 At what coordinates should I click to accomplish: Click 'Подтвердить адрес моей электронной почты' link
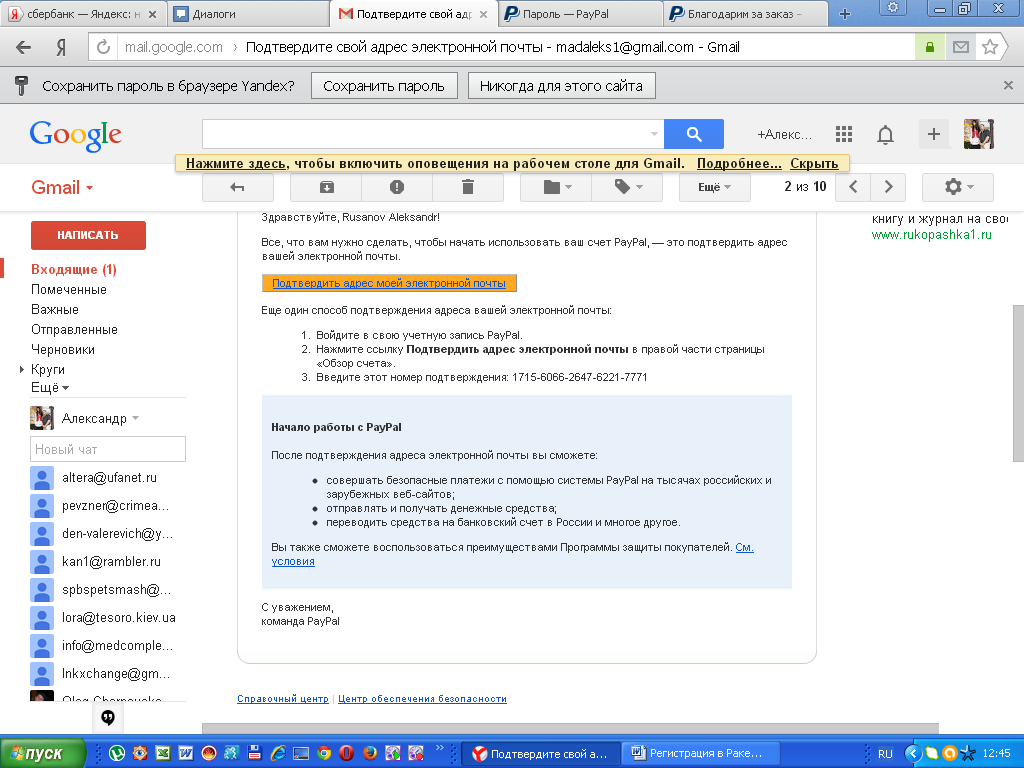389,283
